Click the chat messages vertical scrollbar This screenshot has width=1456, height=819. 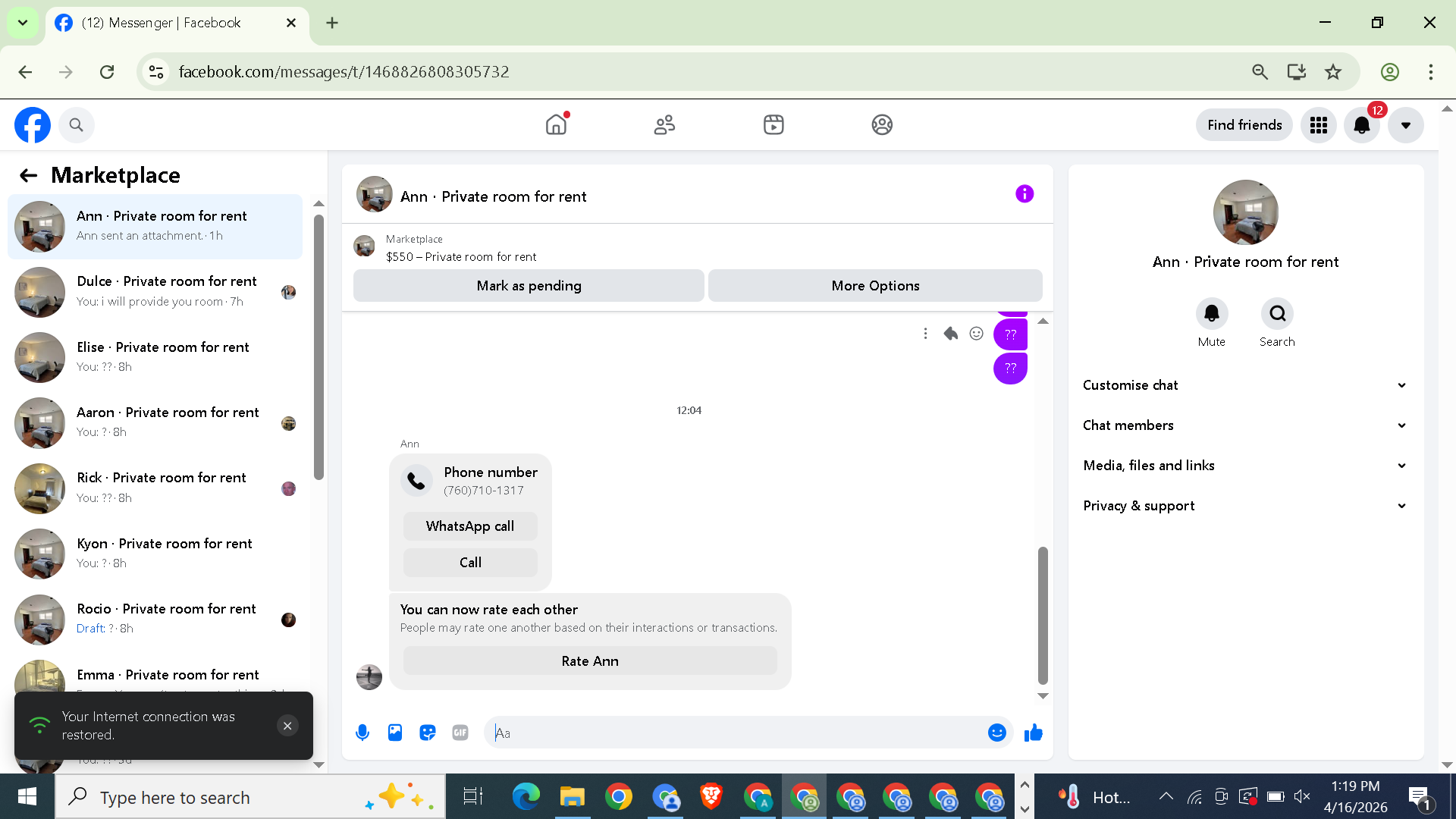point(1043,615)
